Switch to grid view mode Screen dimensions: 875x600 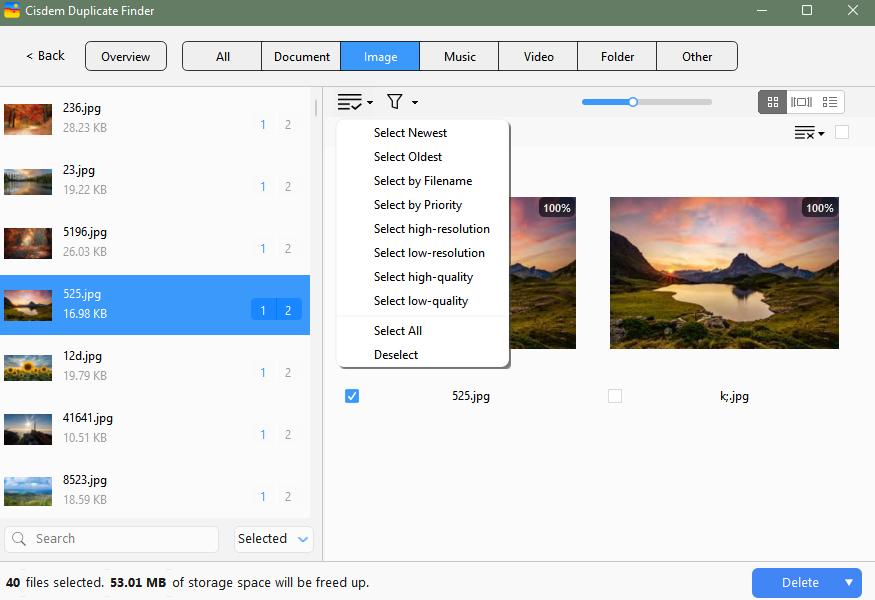772,101
